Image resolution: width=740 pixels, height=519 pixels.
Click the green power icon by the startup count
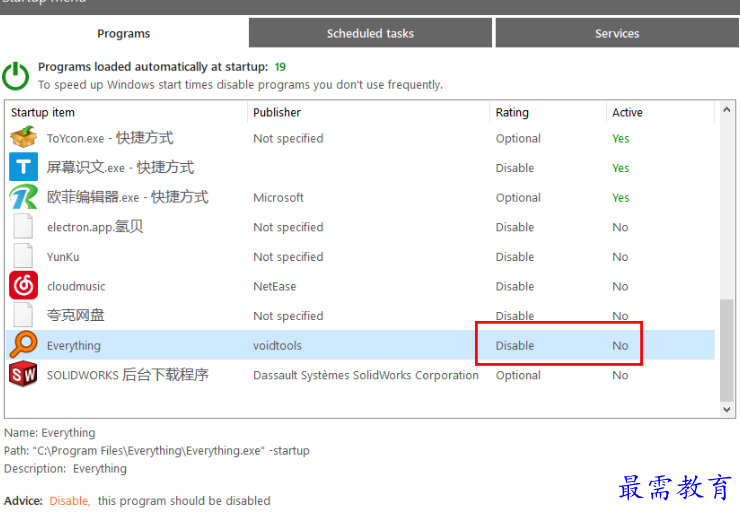click(16, 75)
